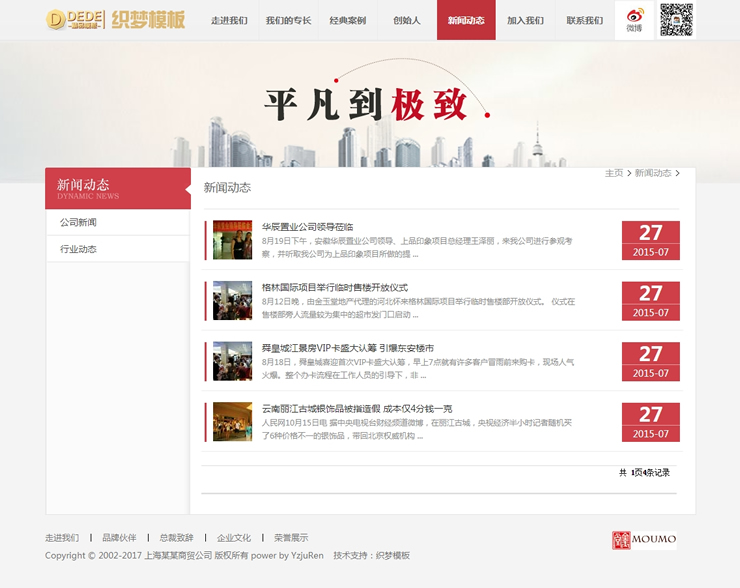Click the Weibo icon in header
The width and height of the screenshot is (740, 588).
point(635,19)
